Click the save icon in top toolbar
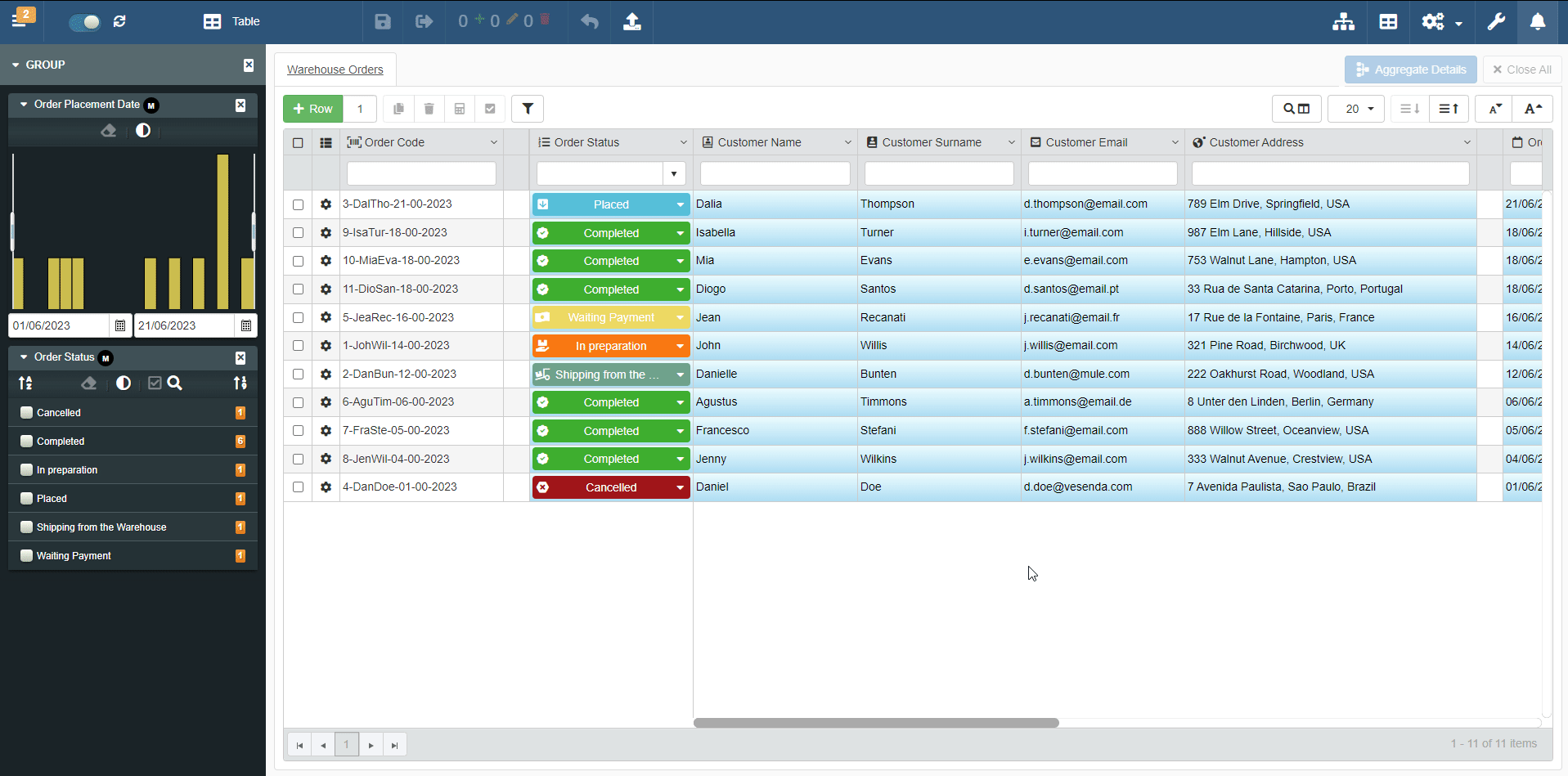1568x776 pixels. [382, 21]
